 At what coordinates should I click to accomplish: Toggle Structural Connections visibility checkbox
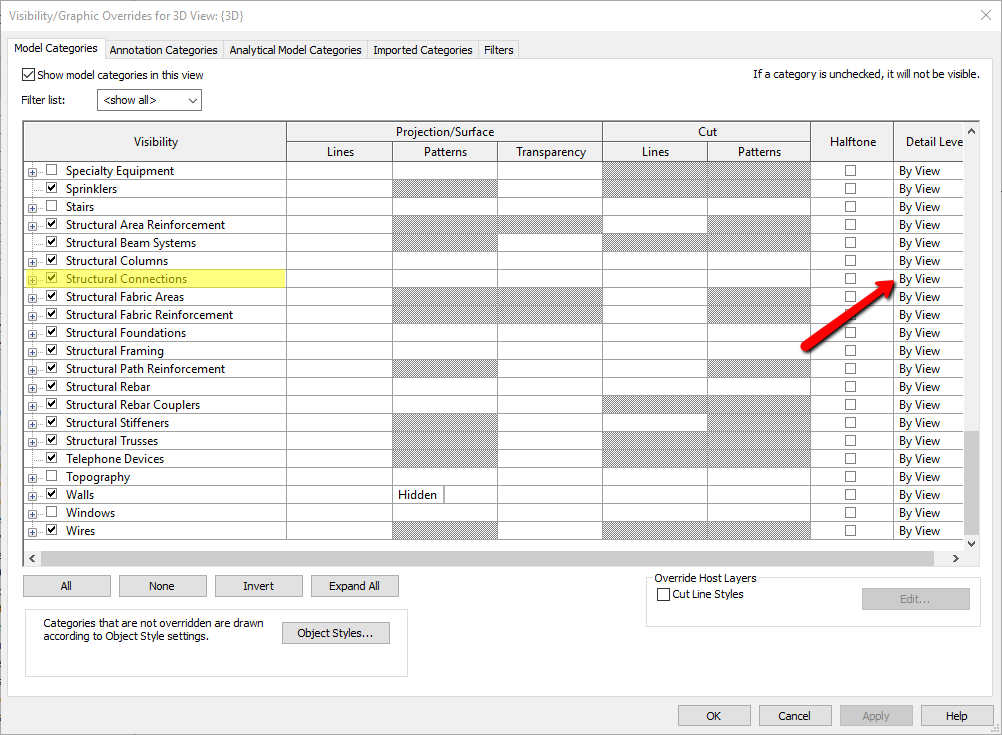point(52,278)
